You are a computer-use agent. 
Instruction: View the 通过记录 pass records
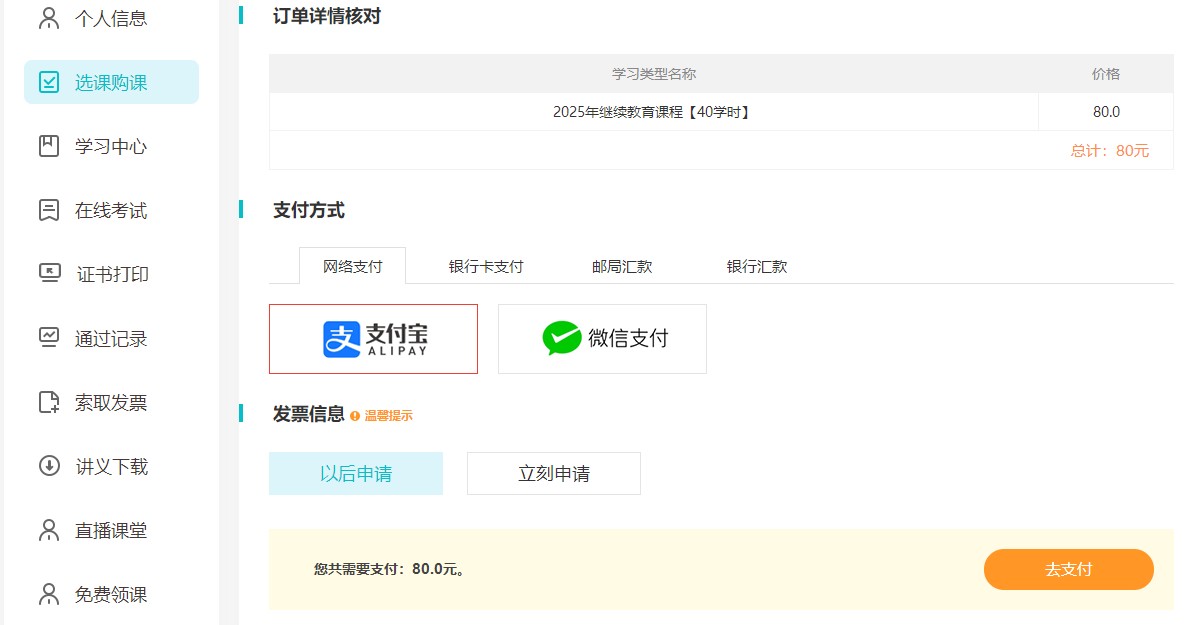tap(112, 338)
